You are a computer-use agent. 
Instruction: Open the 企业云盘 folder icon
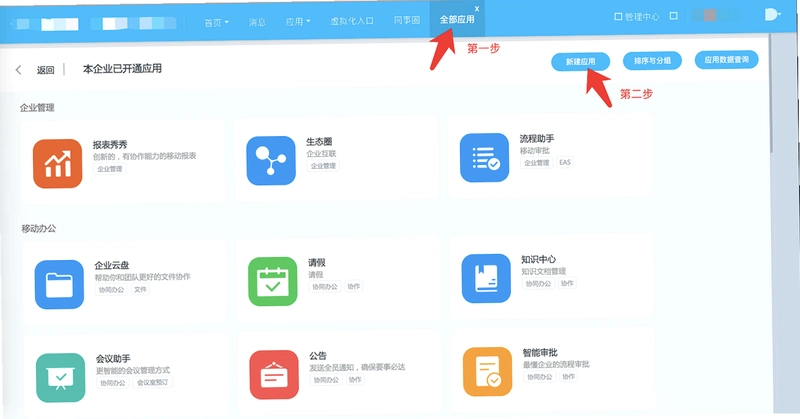click(59, 284)
